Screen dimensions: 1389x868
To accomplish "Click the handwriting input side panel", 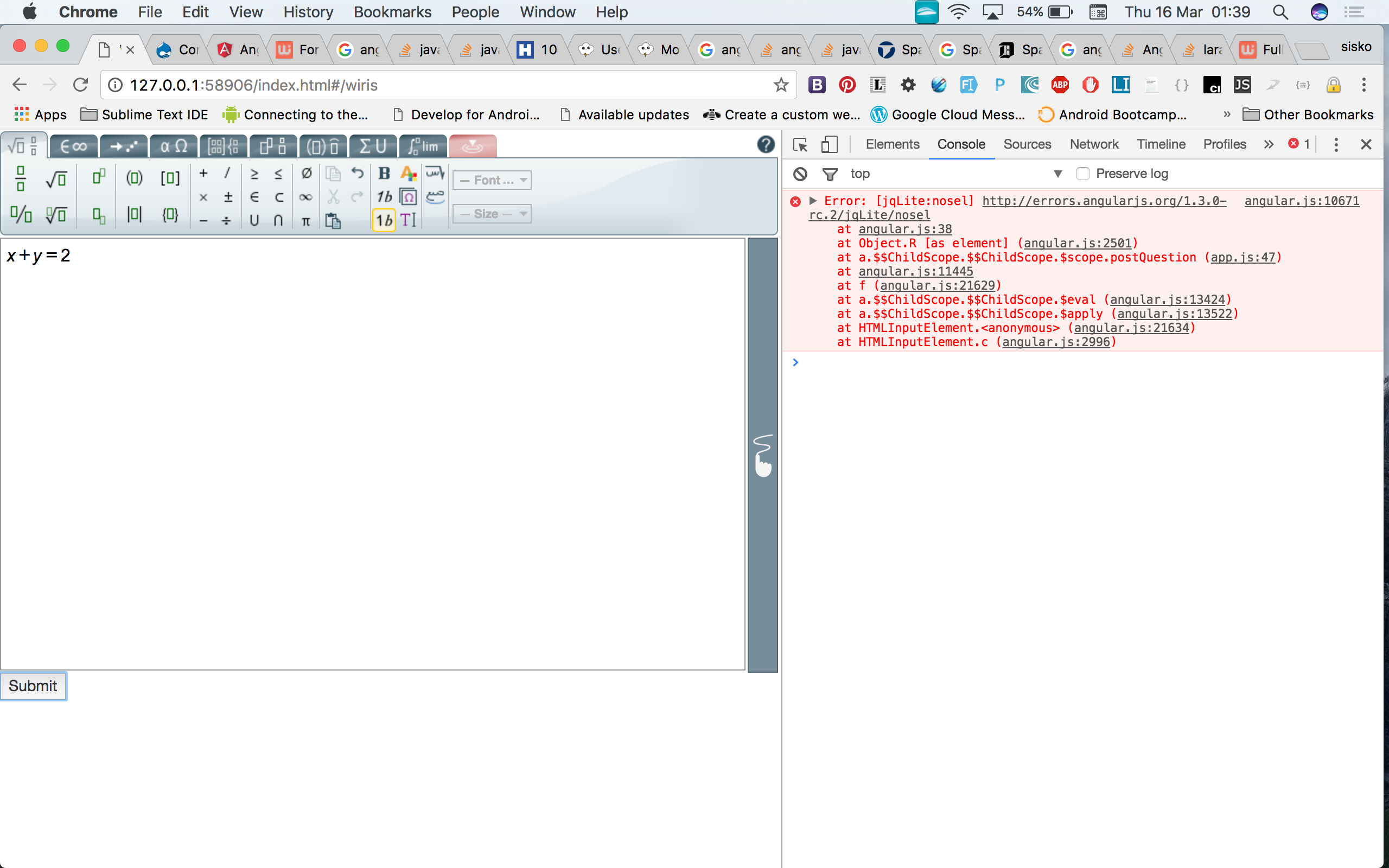I will pos(762,455).
